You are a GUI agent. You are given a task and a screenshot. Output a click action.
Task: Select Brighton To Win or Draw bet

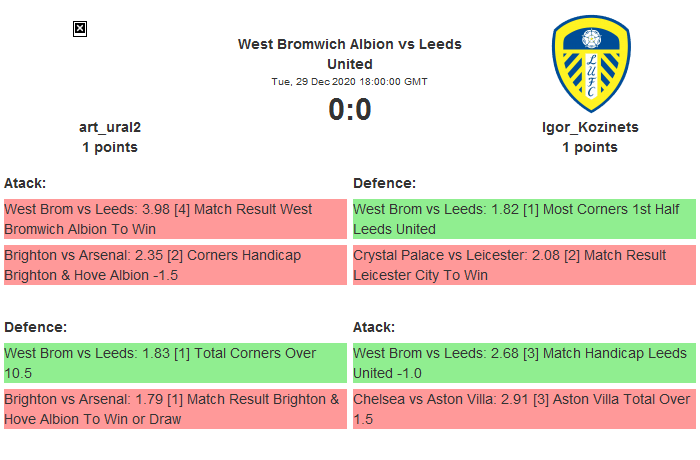point(175,409)
